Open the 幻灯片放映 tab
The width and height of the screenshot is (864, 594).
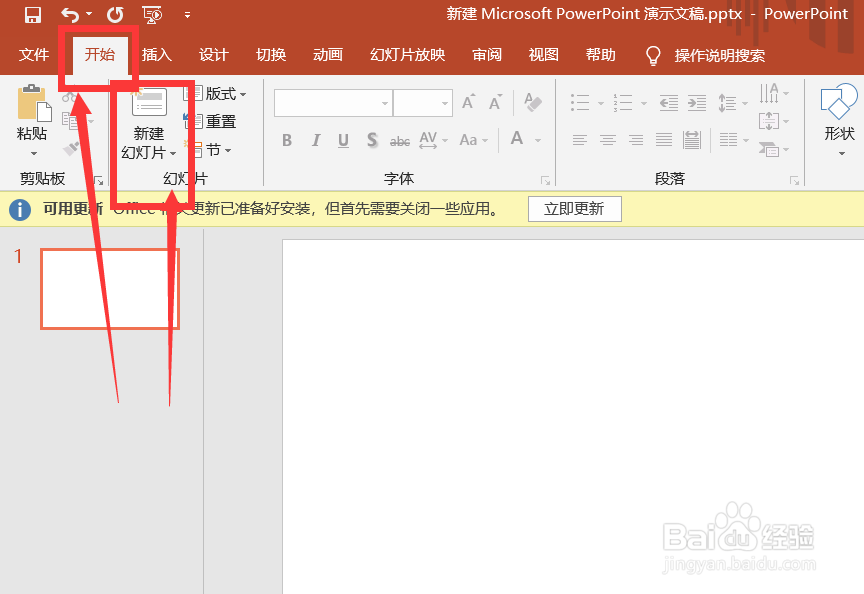click(407, 55)
